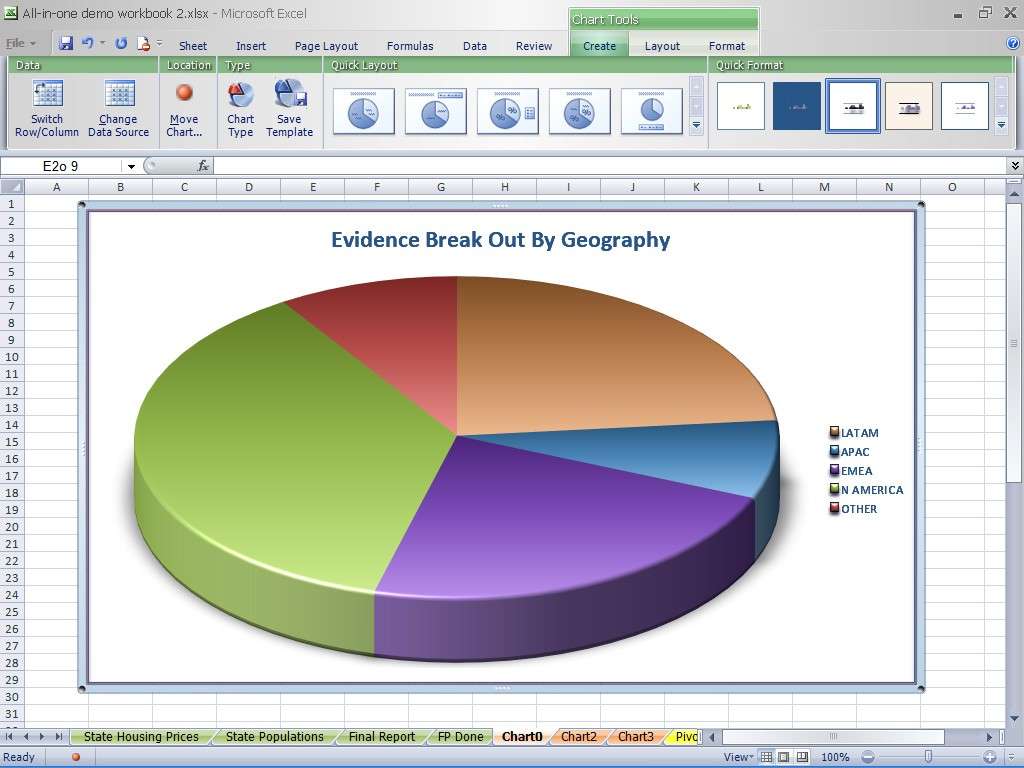Open the File menu
This screenshot has width=1024, height=768.
pos(19,44)
